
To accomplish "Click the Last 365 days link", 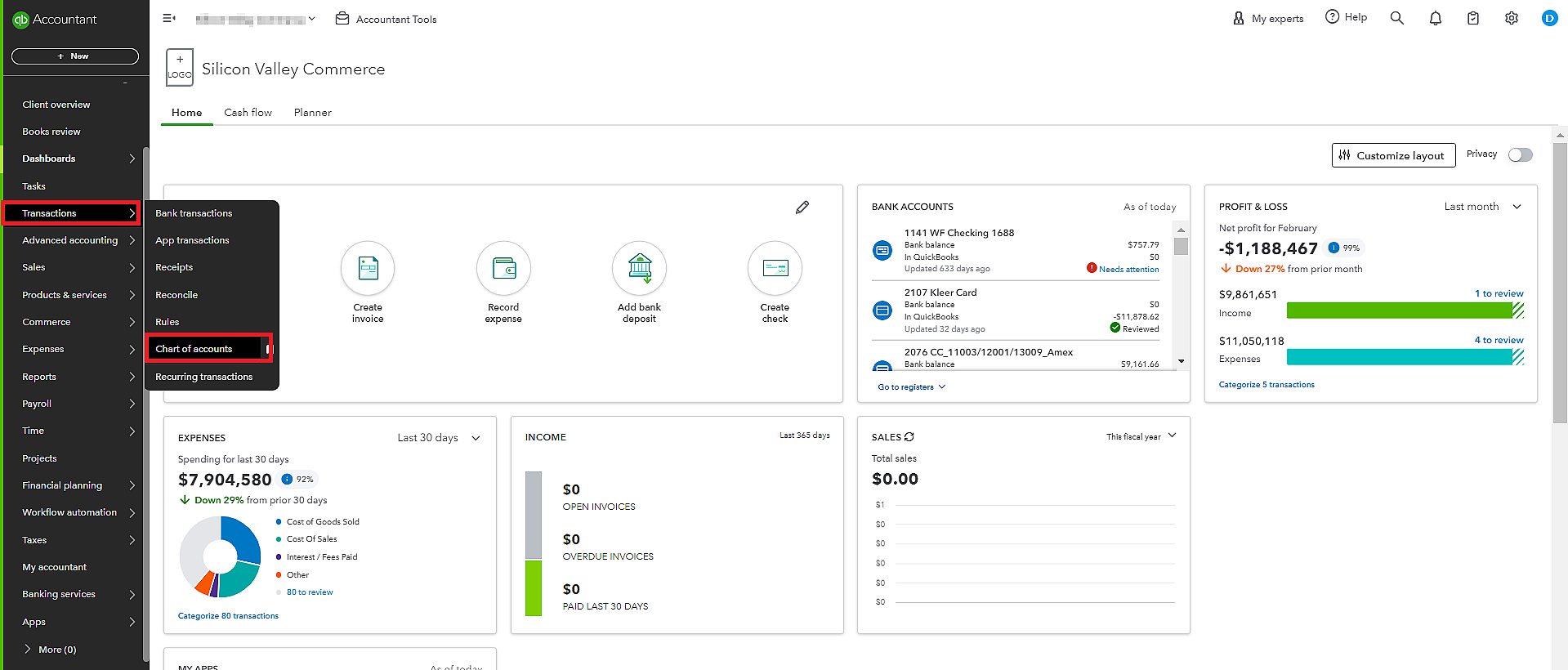I will click(804, 435).
